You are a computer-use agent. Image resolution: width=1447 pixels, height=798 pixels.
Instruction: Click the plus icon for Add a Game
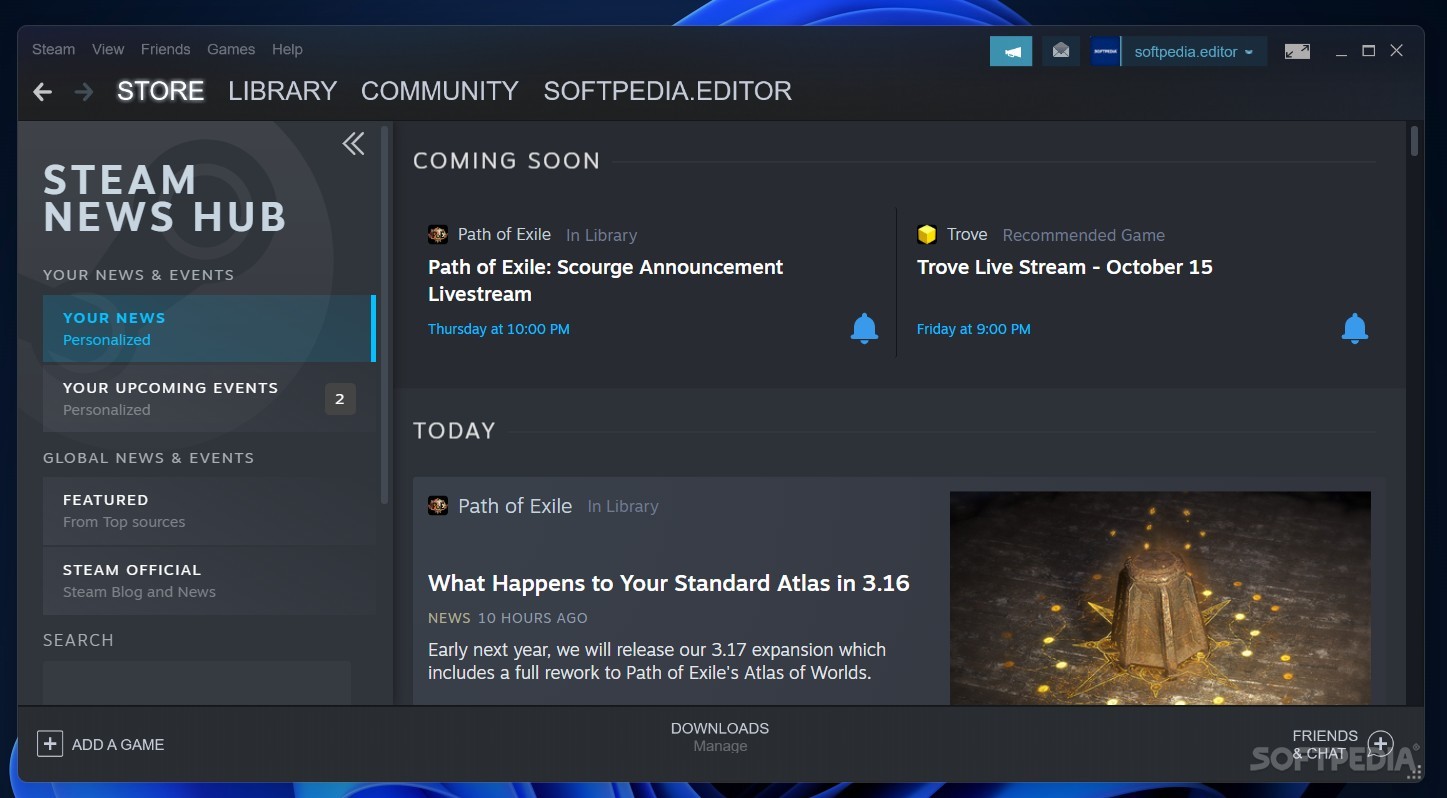49,744
